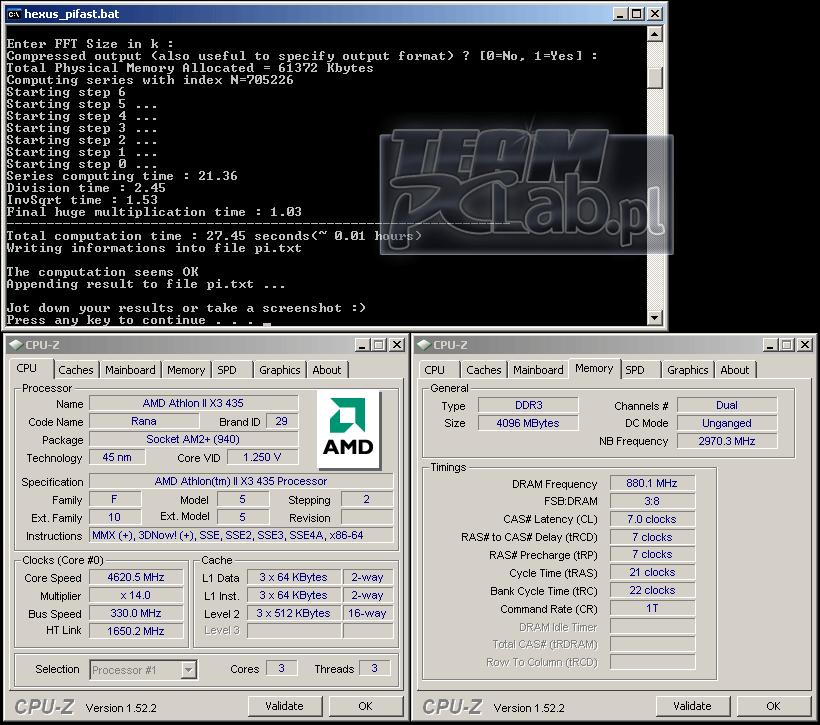Open About tab in right CPU-Z window
Screen dimensions: 820x725
click(x=735, y=370)
